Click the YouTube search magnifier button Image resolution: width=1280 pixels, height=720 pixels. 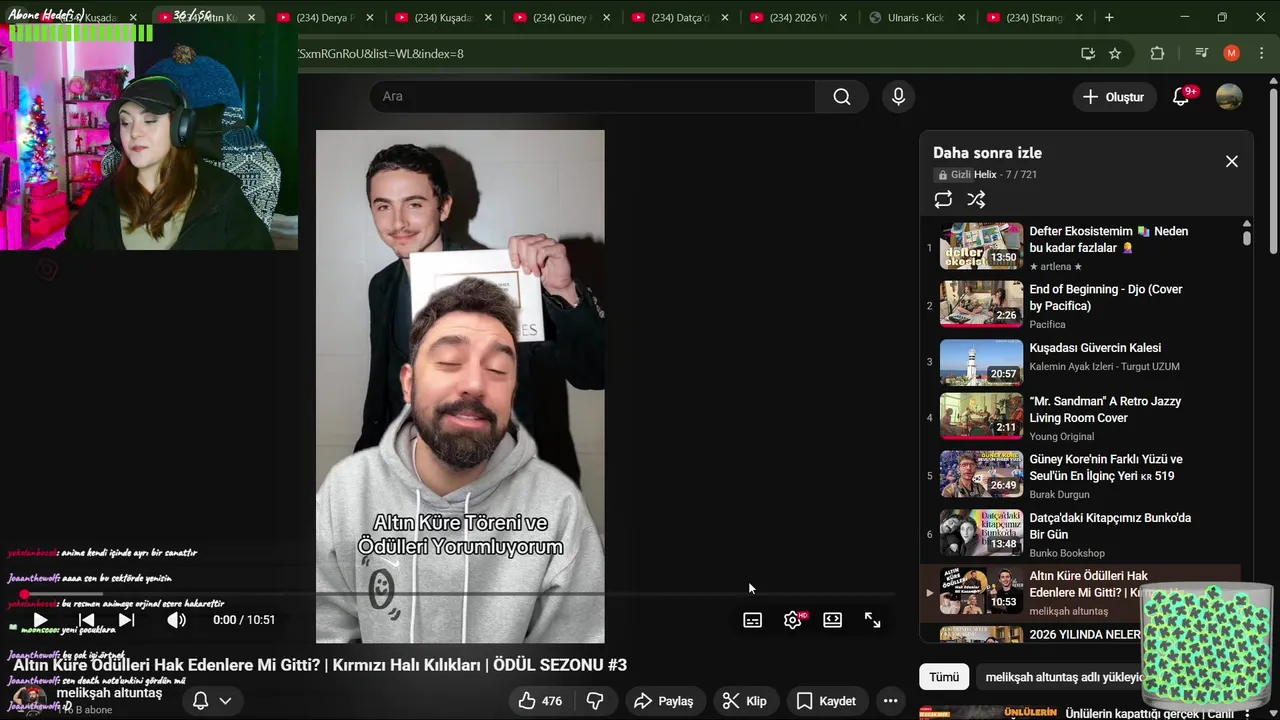point(841,96)
